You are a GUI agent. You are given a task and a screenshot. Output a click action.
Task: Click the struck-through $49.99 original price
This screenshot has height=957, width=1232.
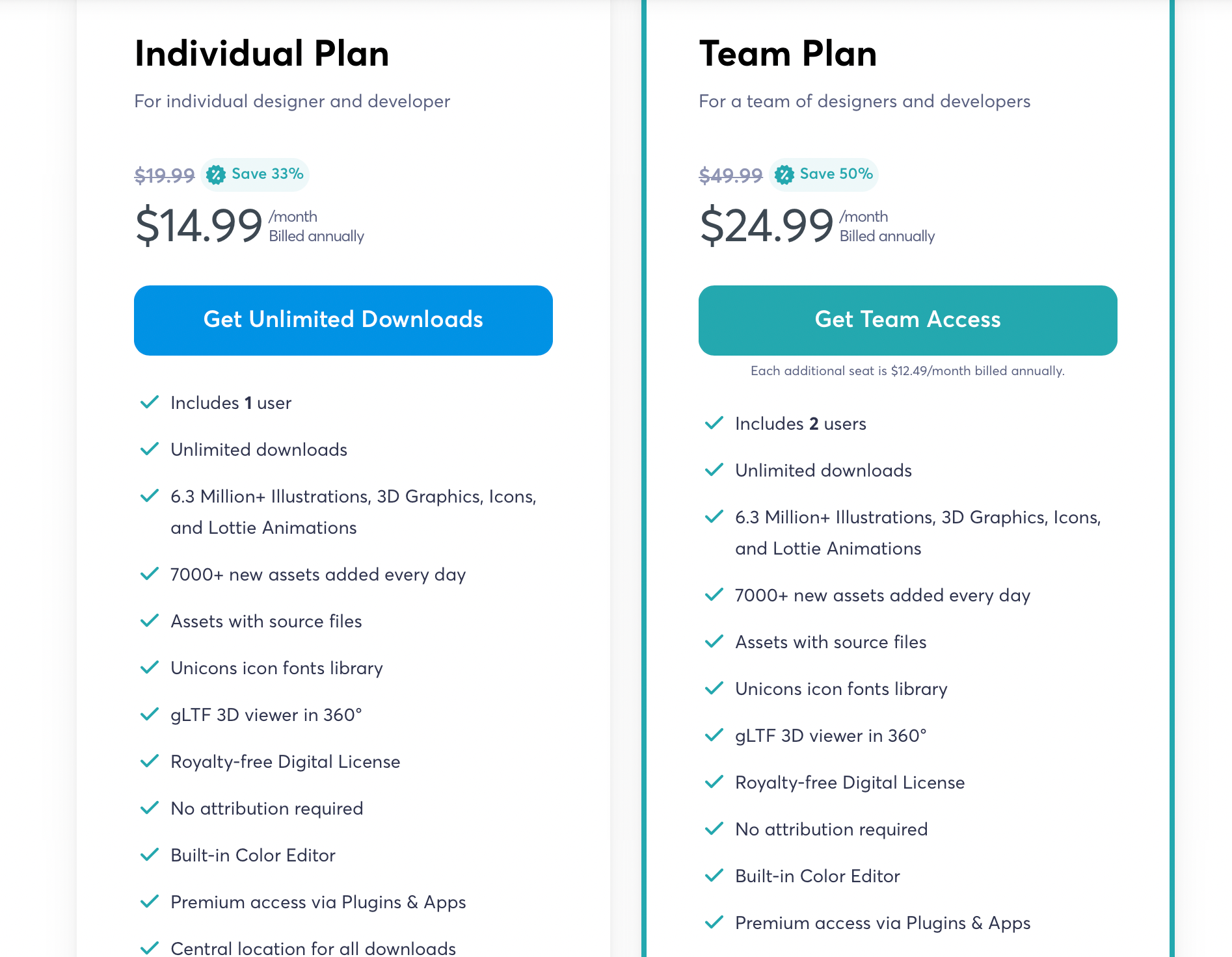tap(730, 175)
